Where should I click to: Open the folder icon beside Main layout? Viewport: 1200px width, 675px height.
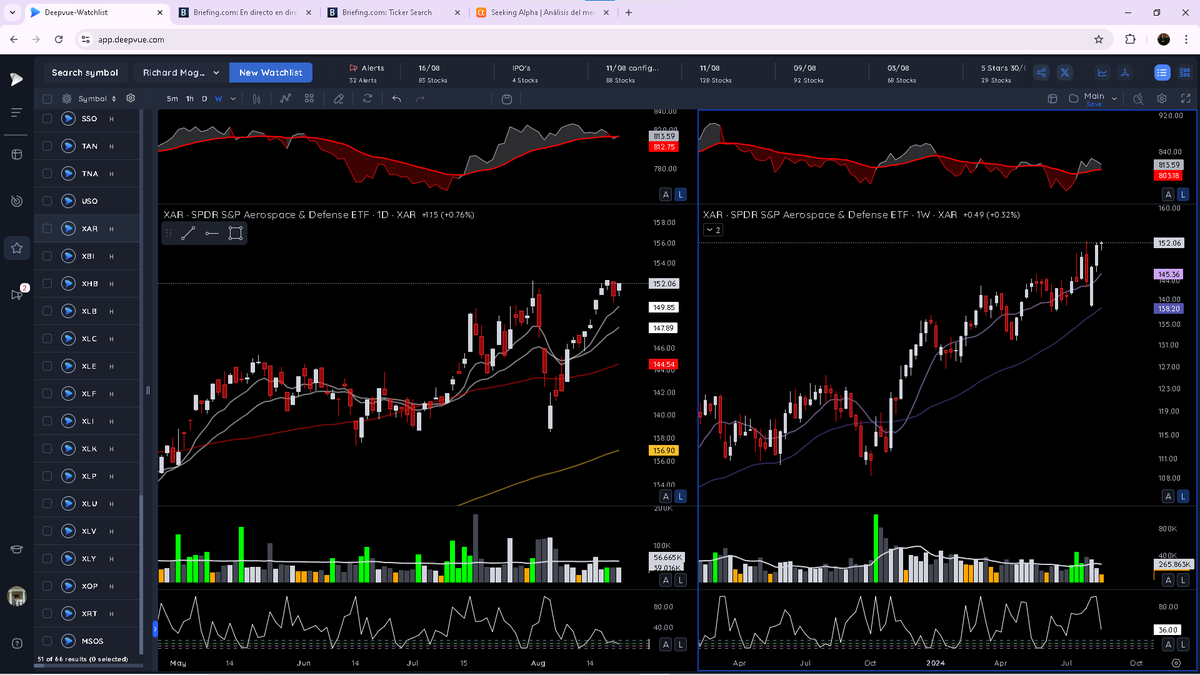click(1073, 98)
